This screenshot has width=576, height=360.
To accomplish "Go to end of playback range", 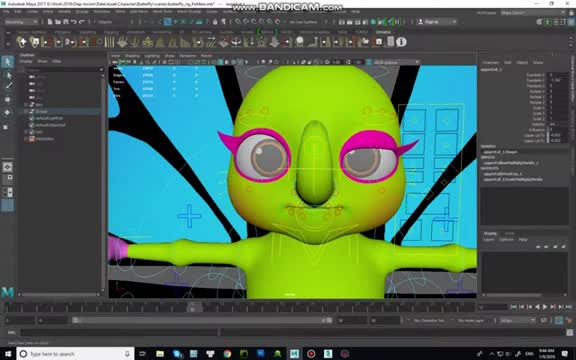I will 569,307.
